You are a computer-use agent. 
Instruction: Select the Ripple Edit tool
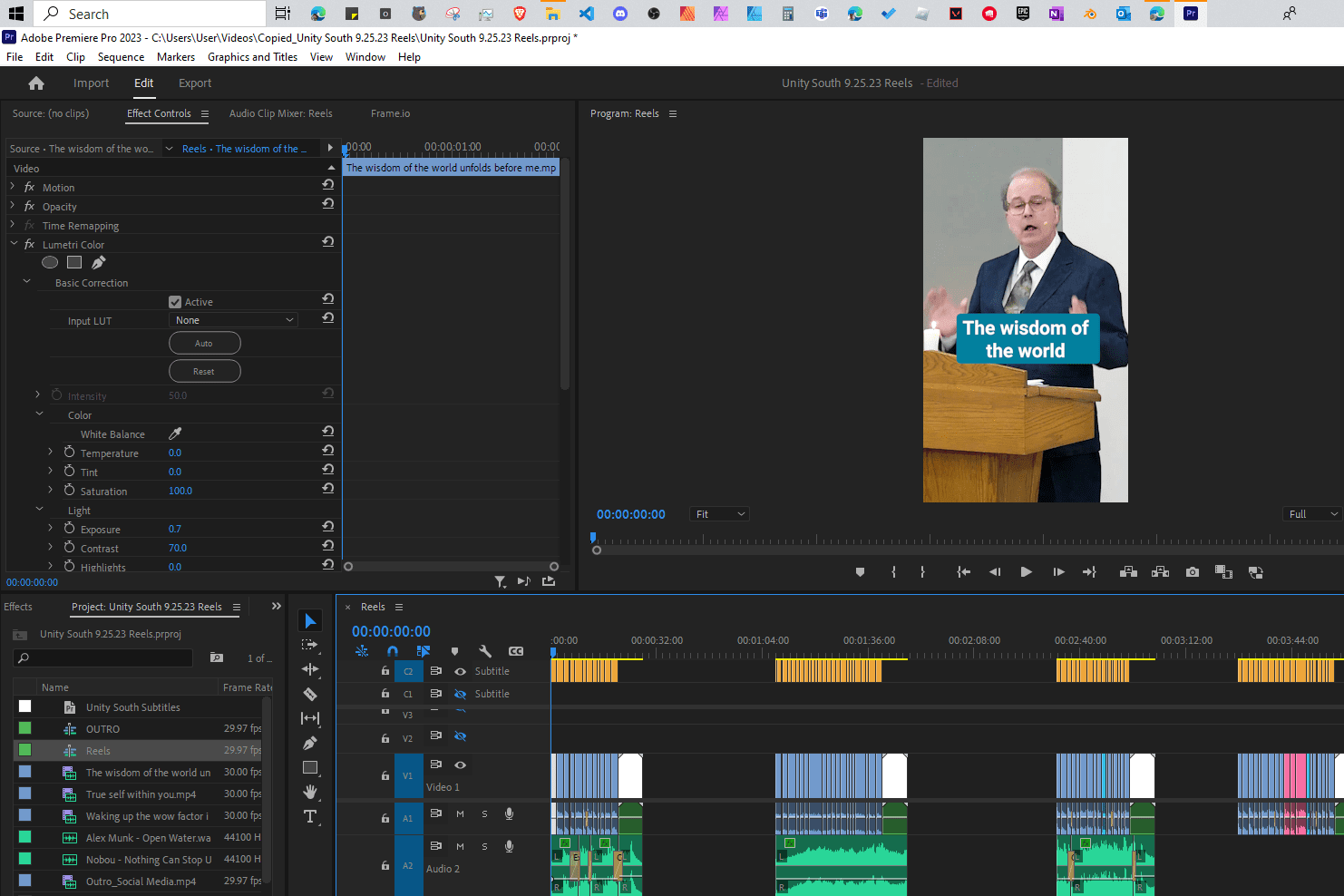[x=310, y=669]
